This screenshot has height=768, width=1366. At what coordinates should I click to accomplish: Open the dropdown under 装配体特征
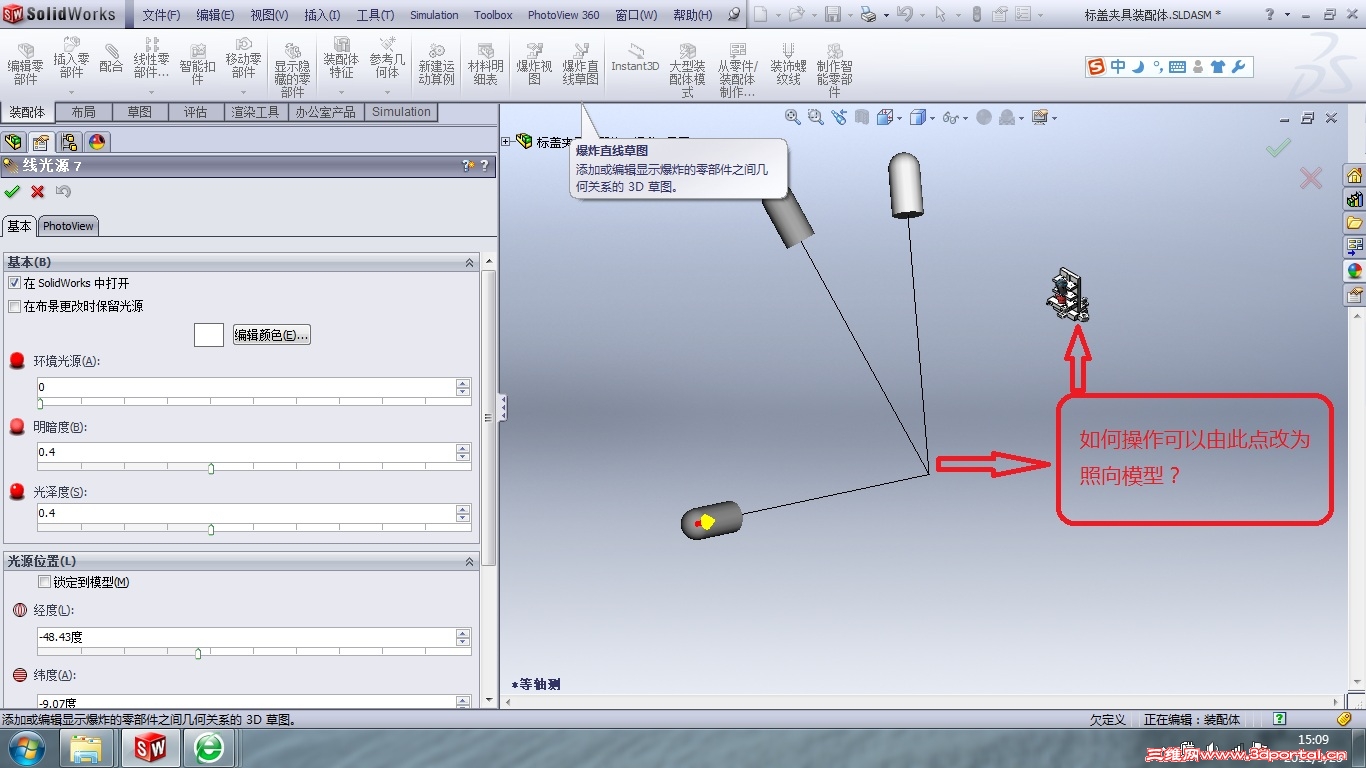(x=341, y=92)
